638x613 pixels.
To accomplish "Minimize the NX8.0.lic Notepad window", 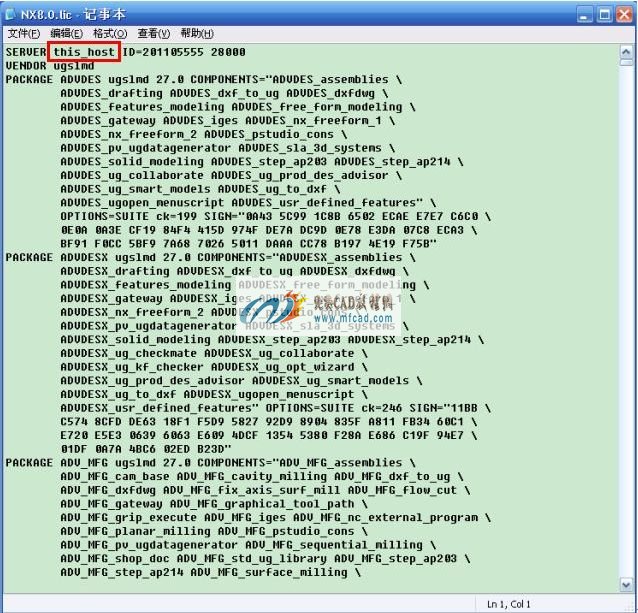I will coord(584,15).
